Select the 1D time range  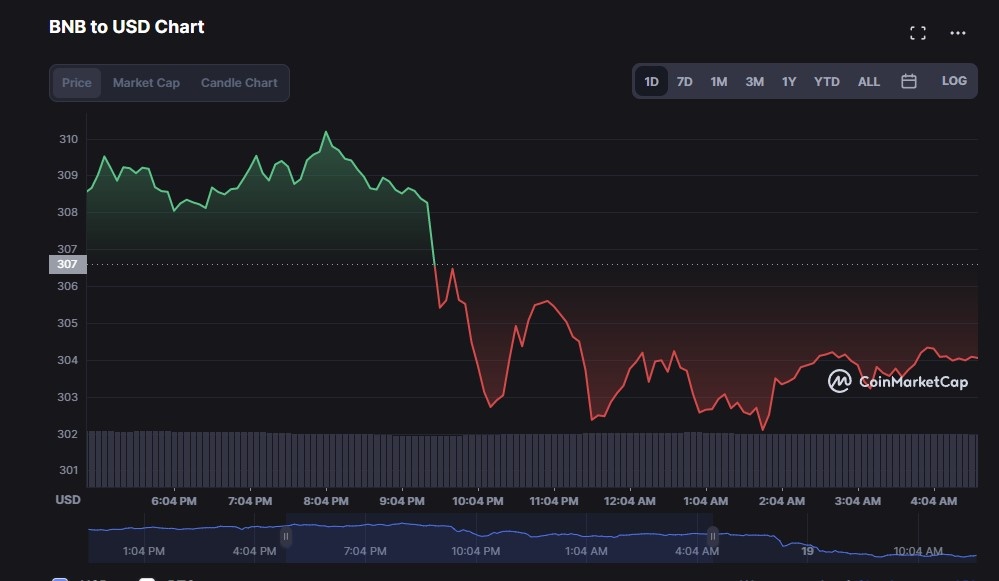[651, 82]
